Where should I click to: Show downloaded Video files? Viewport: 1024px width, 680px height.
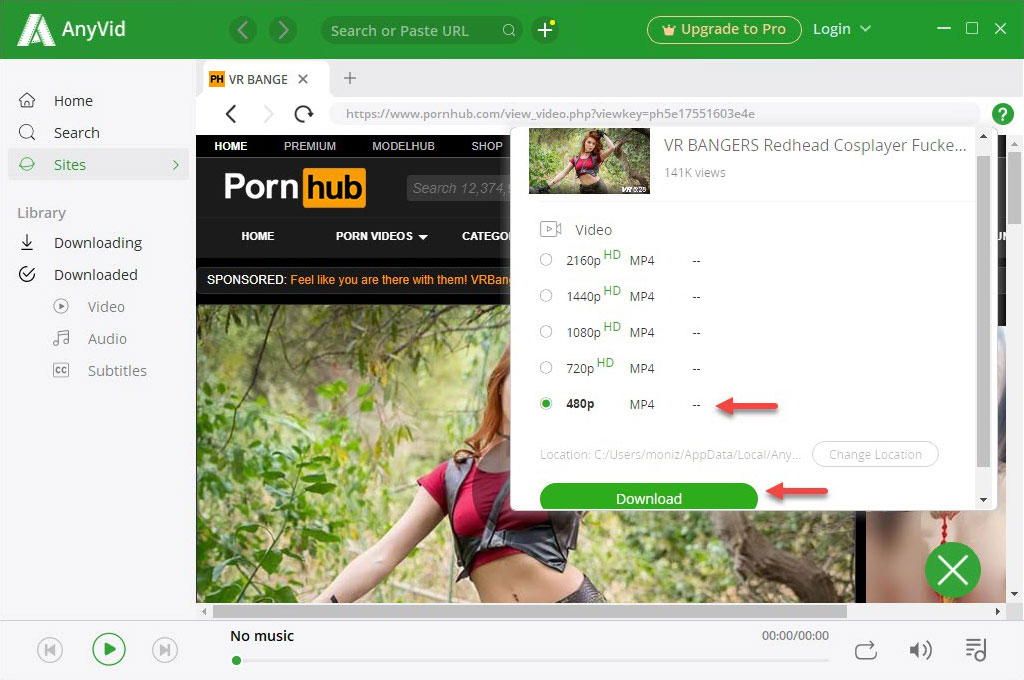pos(106,307)
